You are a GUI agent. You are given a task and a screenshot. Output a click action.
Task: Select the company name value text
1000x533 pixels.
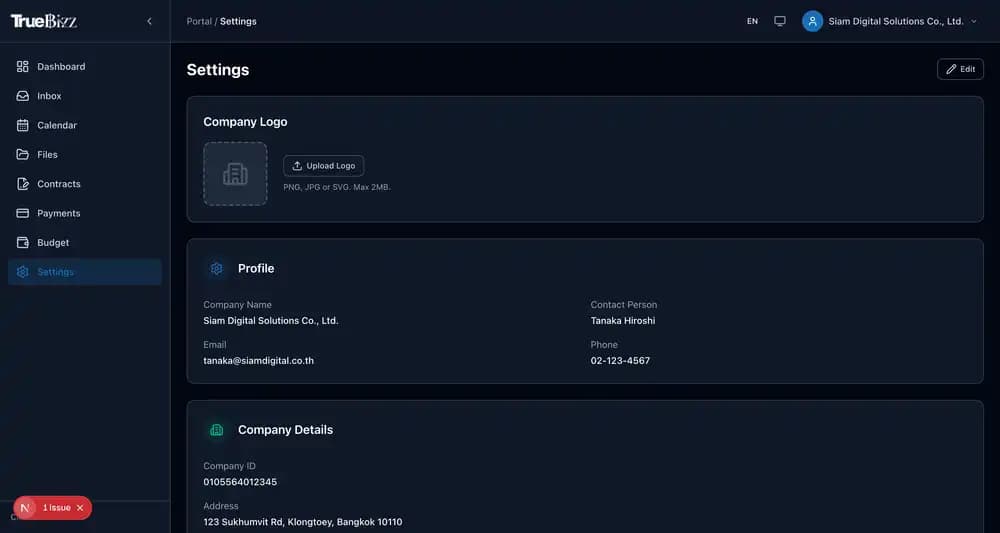270,321
